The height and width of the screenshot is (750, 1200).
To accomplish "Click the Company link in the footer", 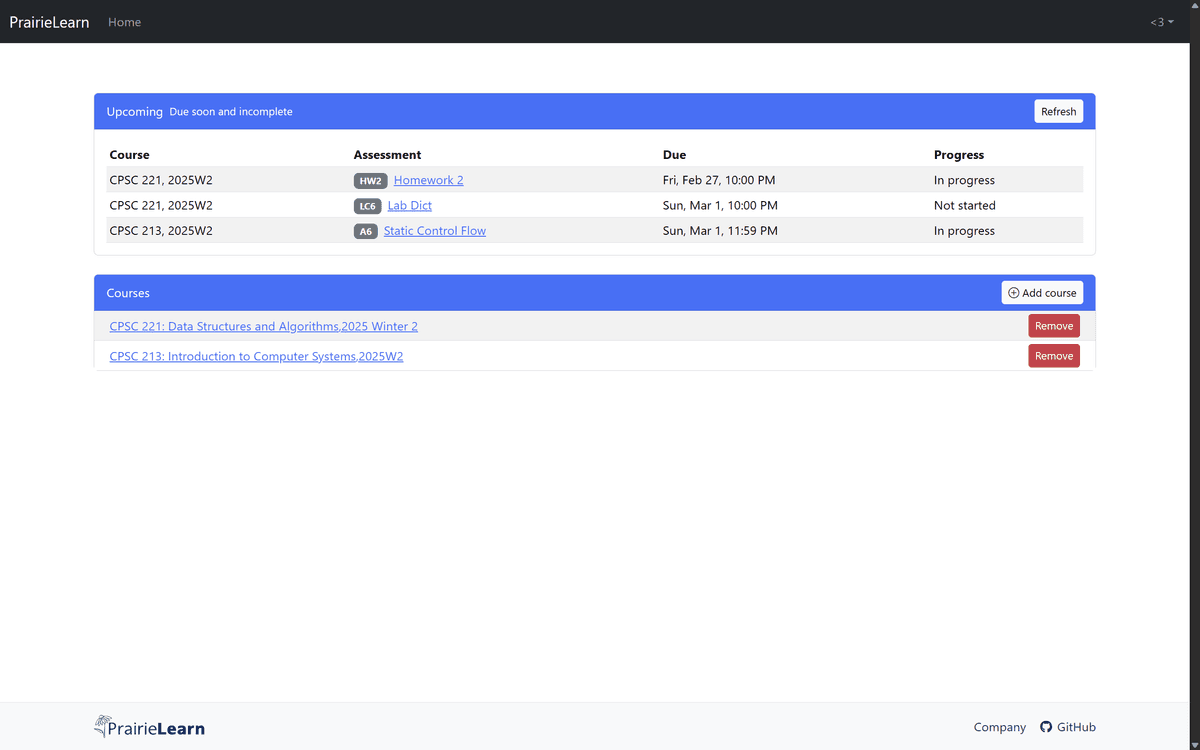I will 999,727.
